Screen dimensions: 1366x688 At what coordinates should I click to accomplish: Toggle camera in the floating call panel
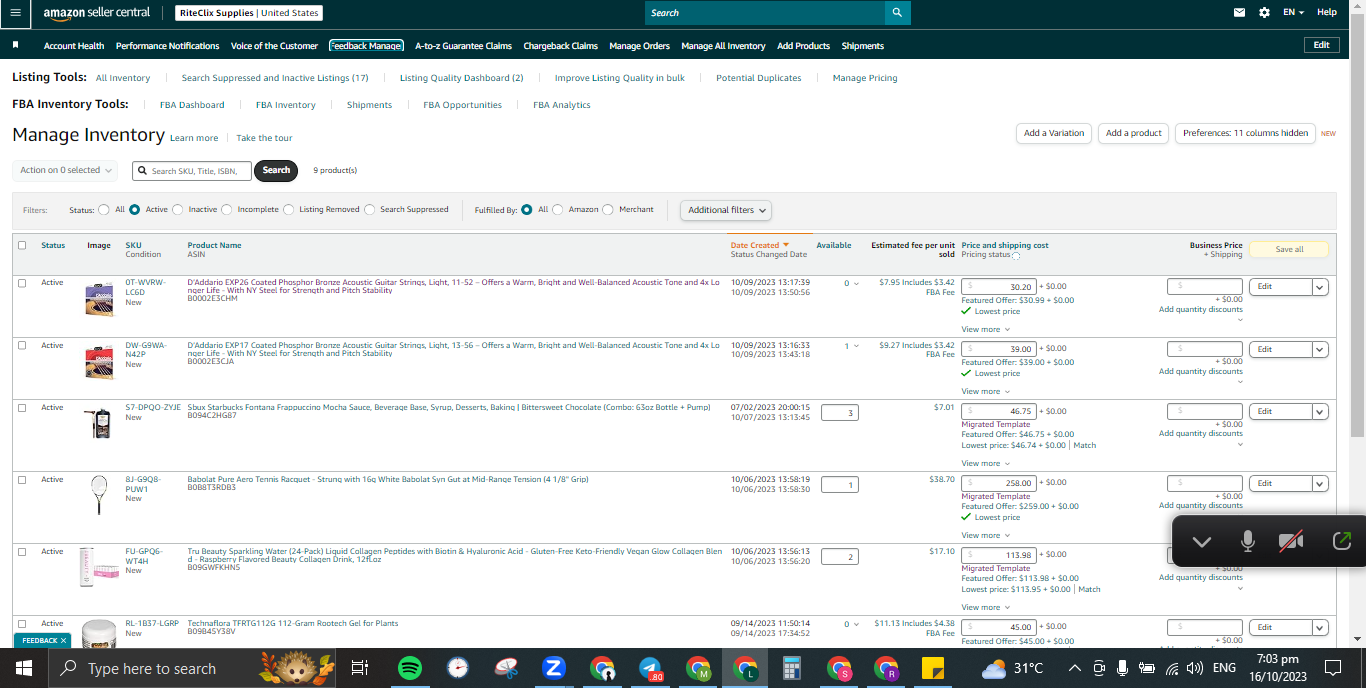click(1291, 542)
